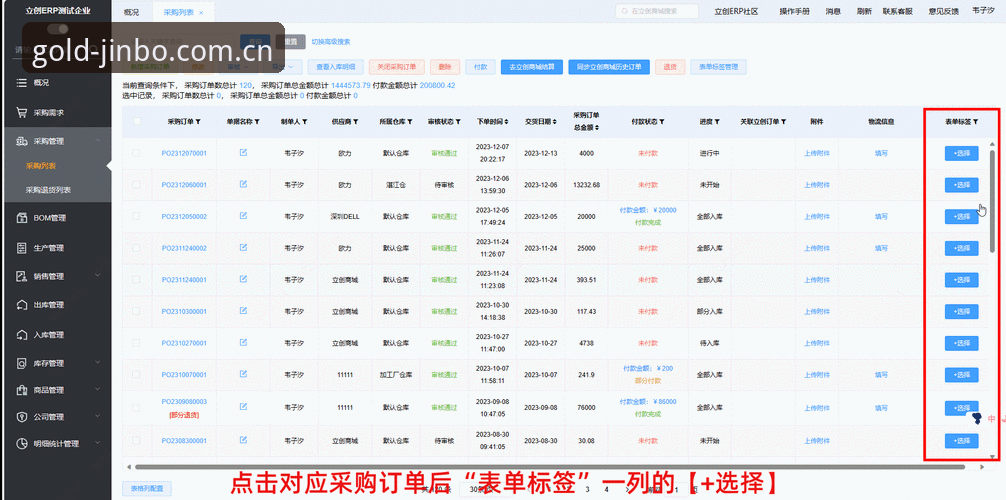Screen dimensions: 1006x500
Task: Collapse the 采购管理 sidebar menu
Action: point(98,141)
